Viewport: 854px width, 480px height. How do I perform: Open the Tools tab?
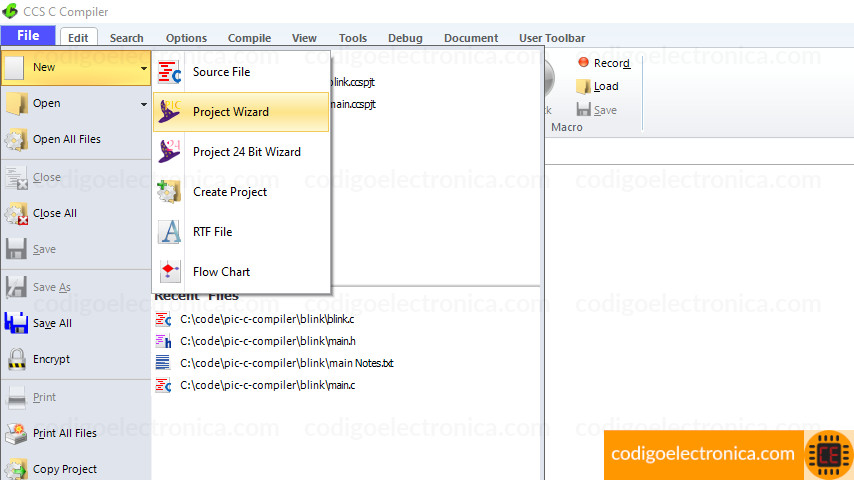point(353,38)
